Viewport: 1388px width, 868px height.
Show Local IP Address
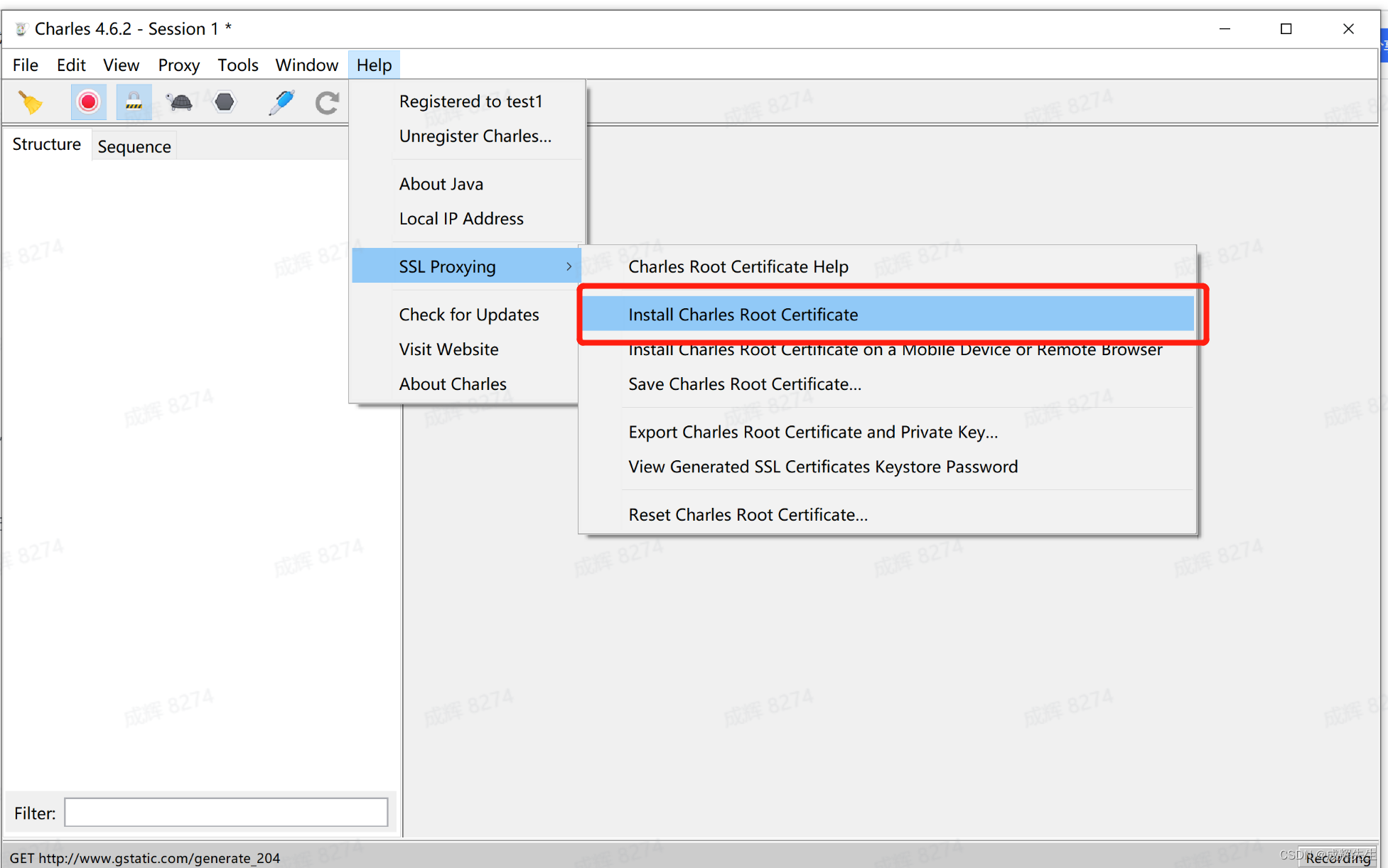coord(468,219)
